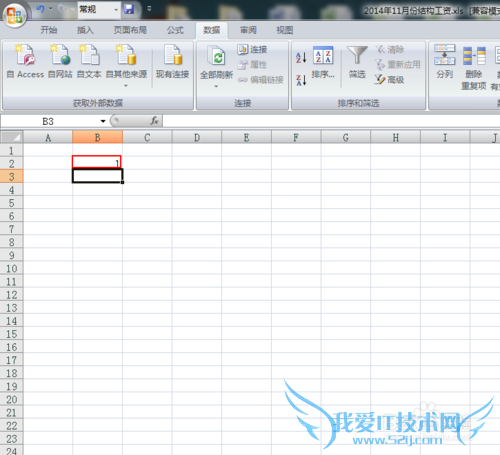Click the 编辑链接 button
This screenshot has width=500, height=455.
click(260, 80)
